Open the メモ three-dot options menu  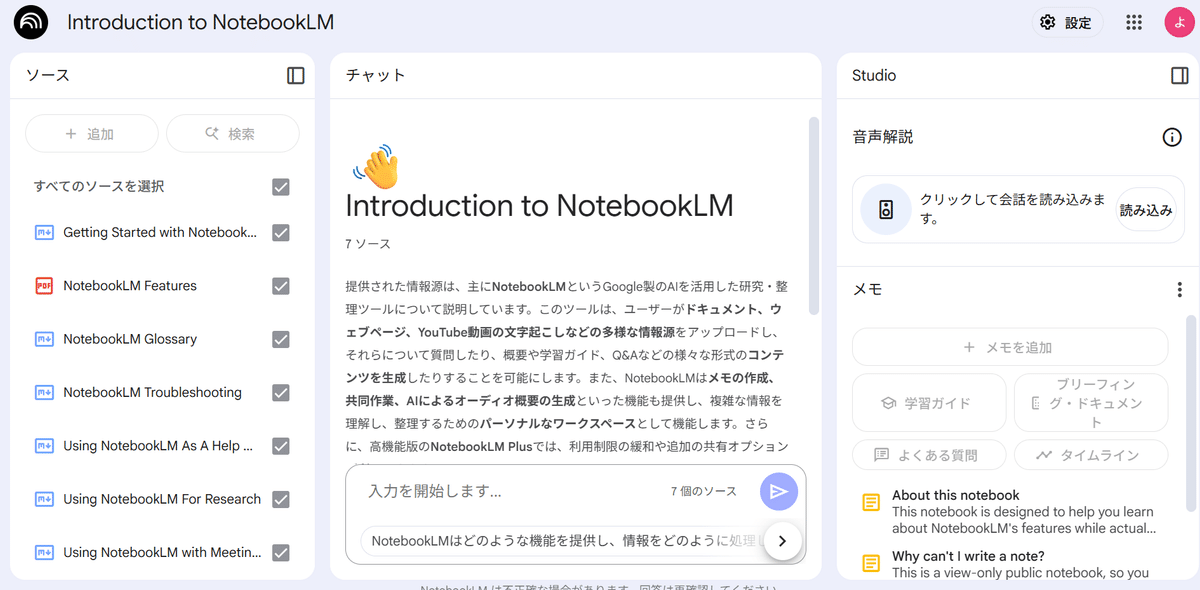[1179, 288]
